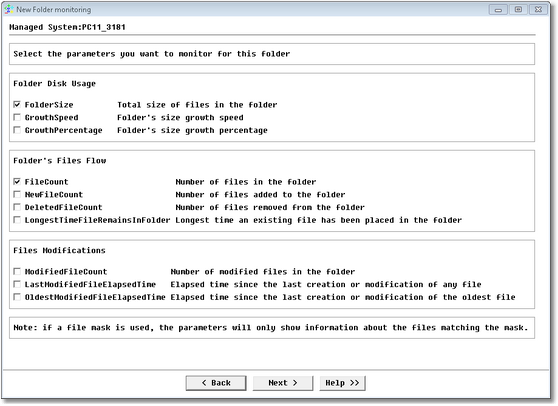558x406 pixels.
Task: Go to the previous step with Back
Action: point(216,383)
